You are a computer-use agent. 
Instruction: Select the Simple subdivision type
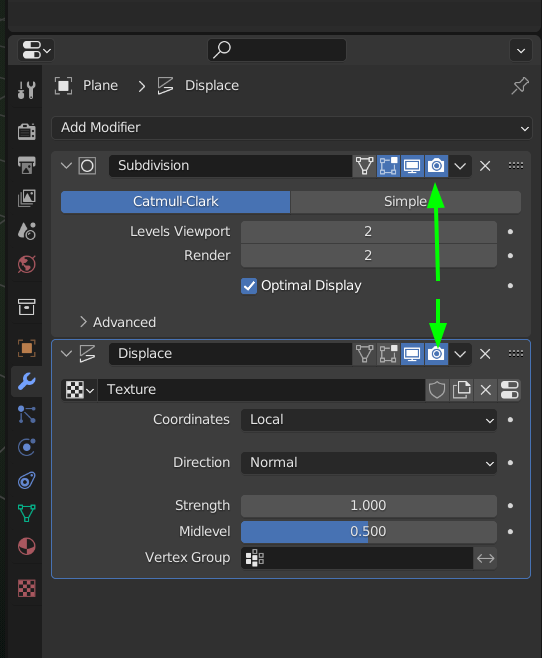[x=406, y=202]
